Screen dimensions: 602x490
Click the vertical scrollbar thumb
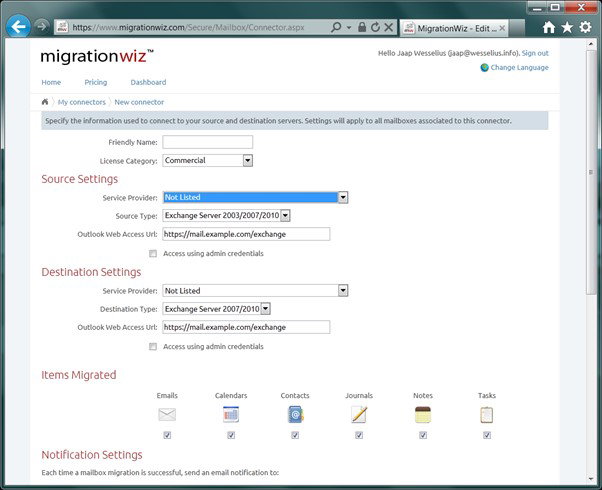tap(591, 172)
